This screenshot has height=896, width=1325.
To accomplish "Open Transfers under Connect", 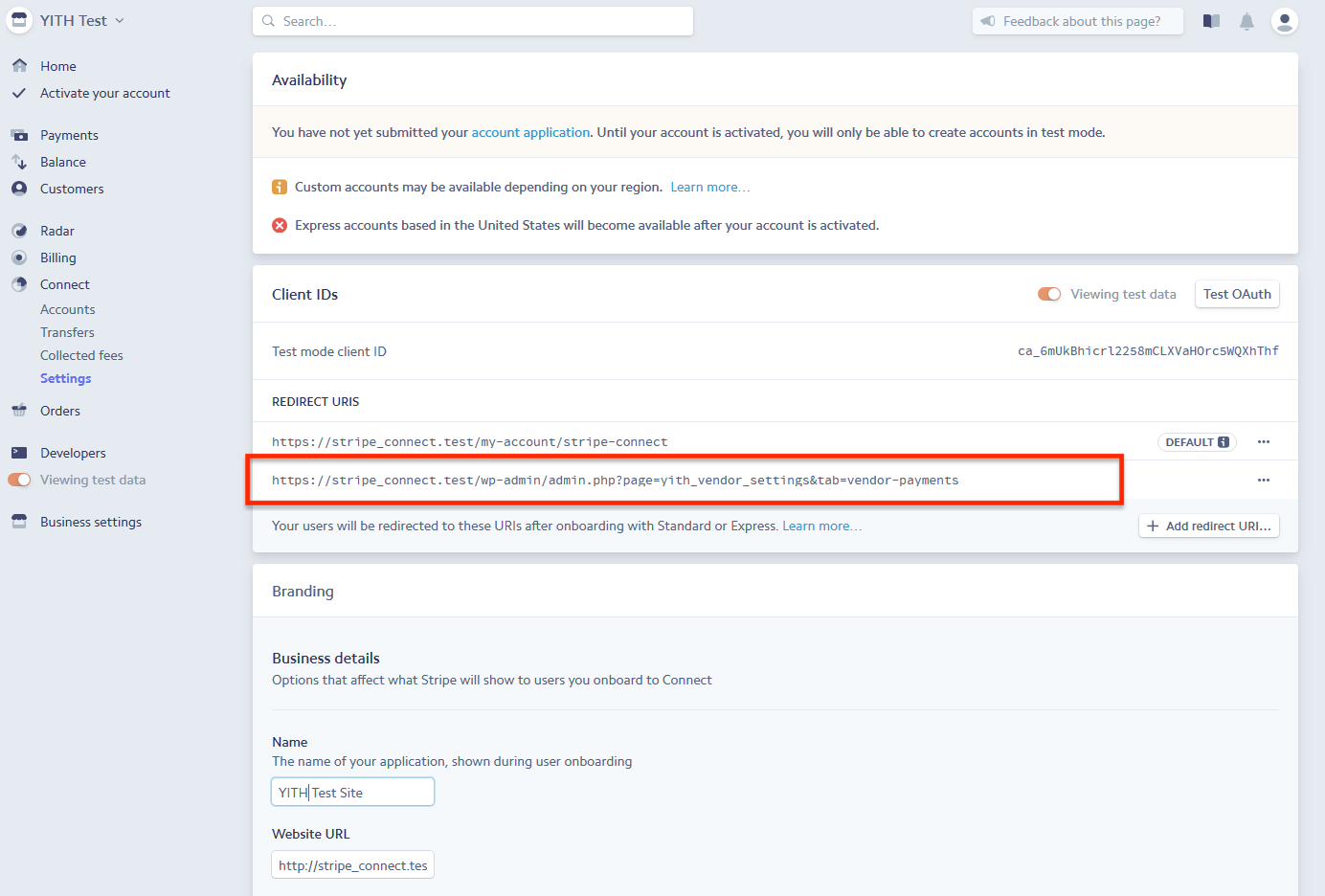I will tap(67, 332).
